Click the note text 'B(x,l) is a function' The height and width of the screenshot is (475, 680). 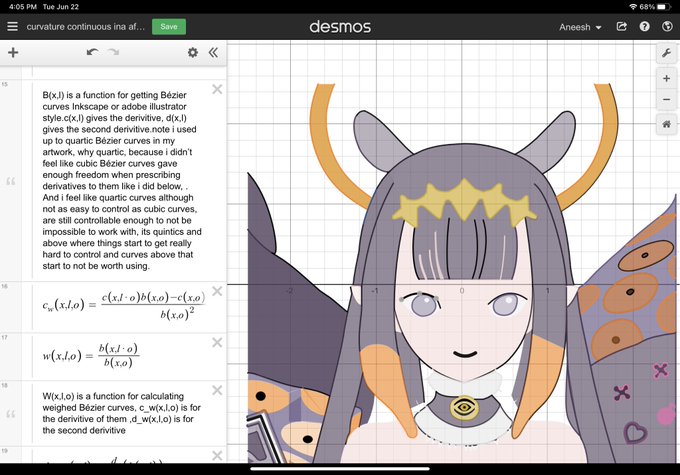(x=81, y=95)
